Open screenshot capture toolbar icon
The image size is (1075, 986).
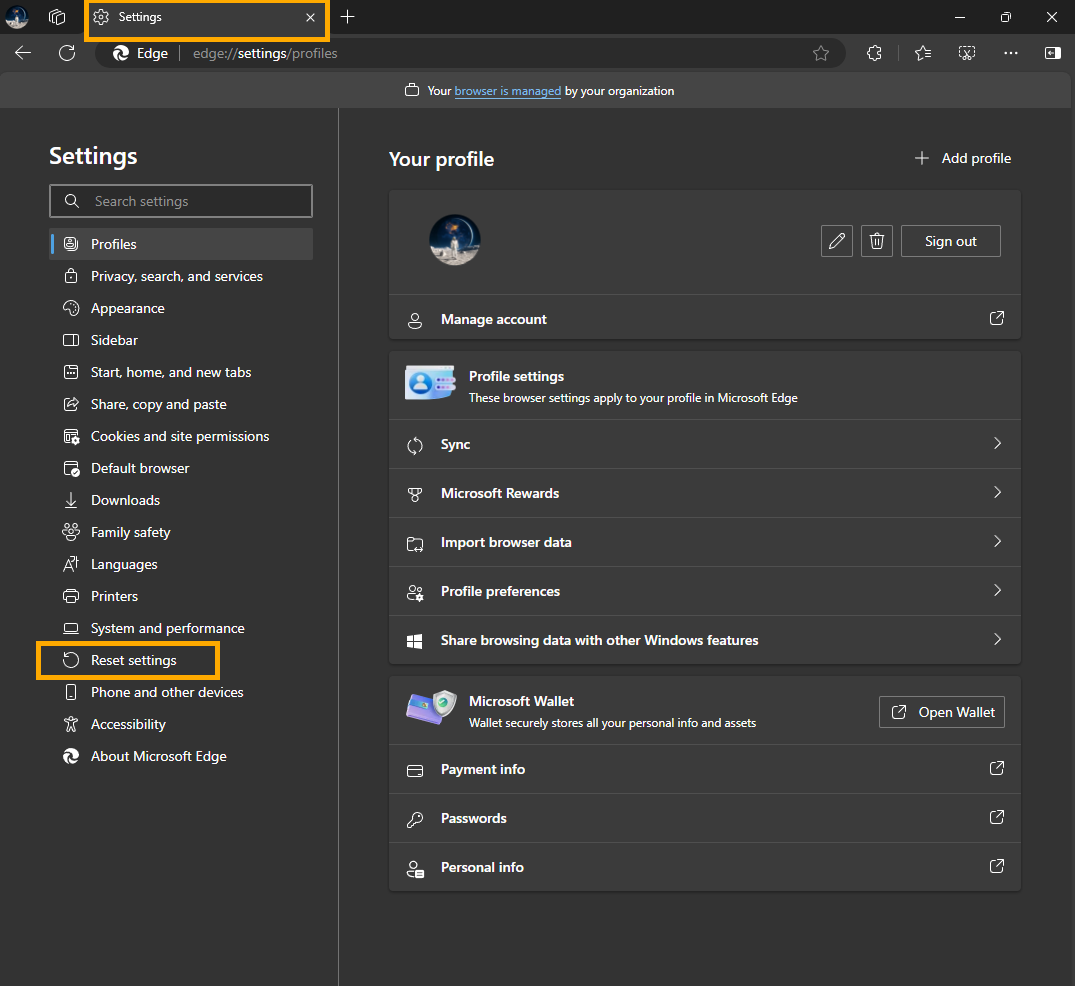(967, 53)
